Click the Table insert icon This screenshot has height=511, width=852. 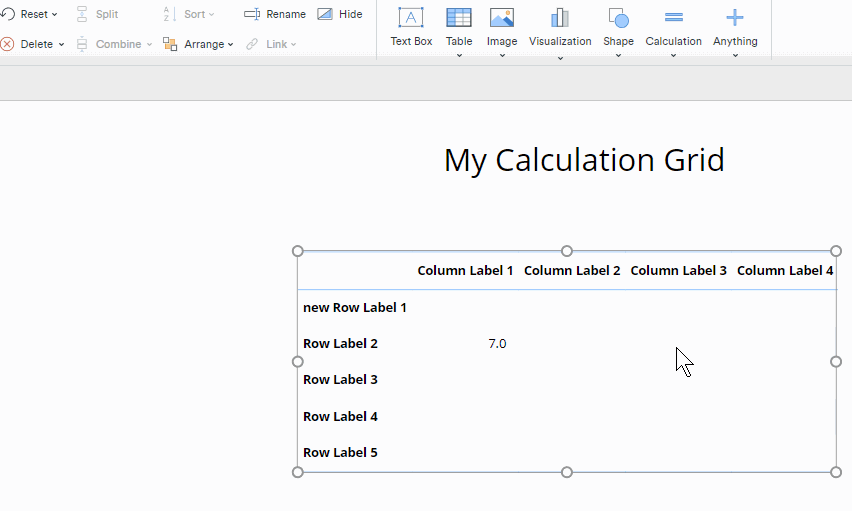click(459, 18)
